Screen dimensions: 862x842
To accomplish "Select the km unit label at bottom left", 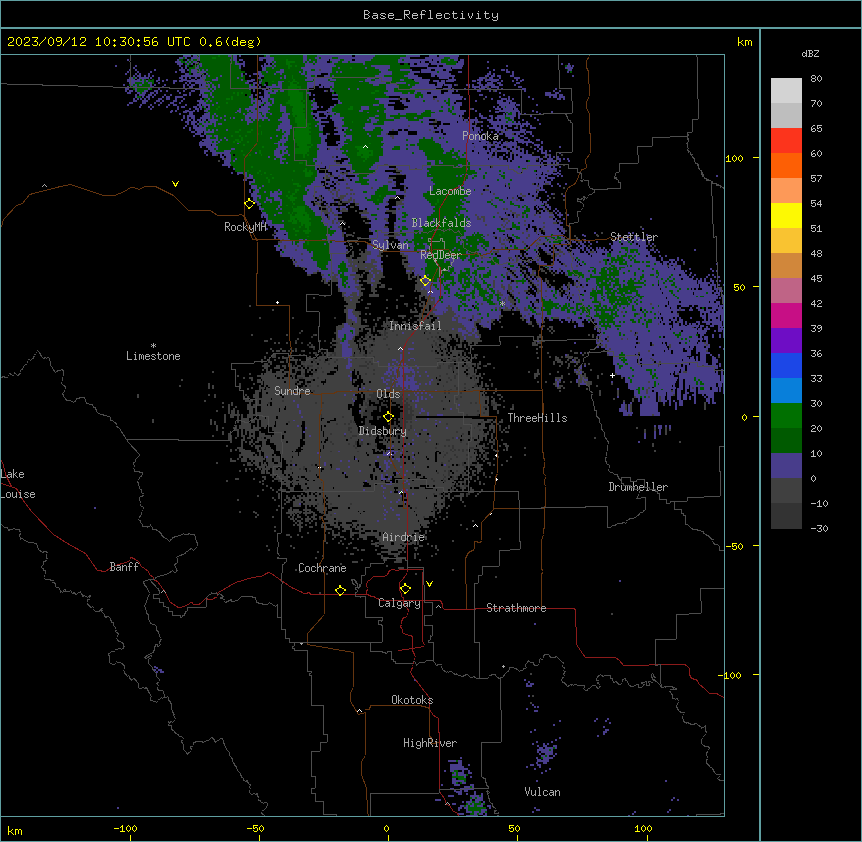I will click(15, 830).
